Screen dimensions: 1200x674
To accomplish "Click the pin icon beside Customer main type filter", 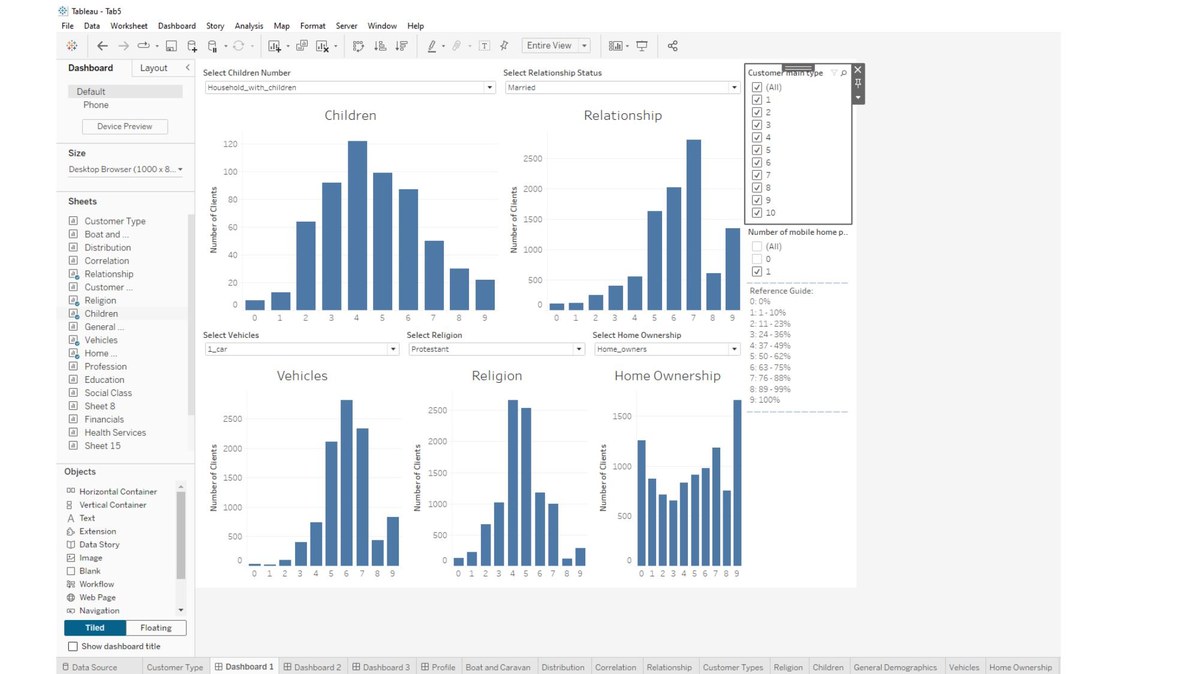I will tap(858, 83).
